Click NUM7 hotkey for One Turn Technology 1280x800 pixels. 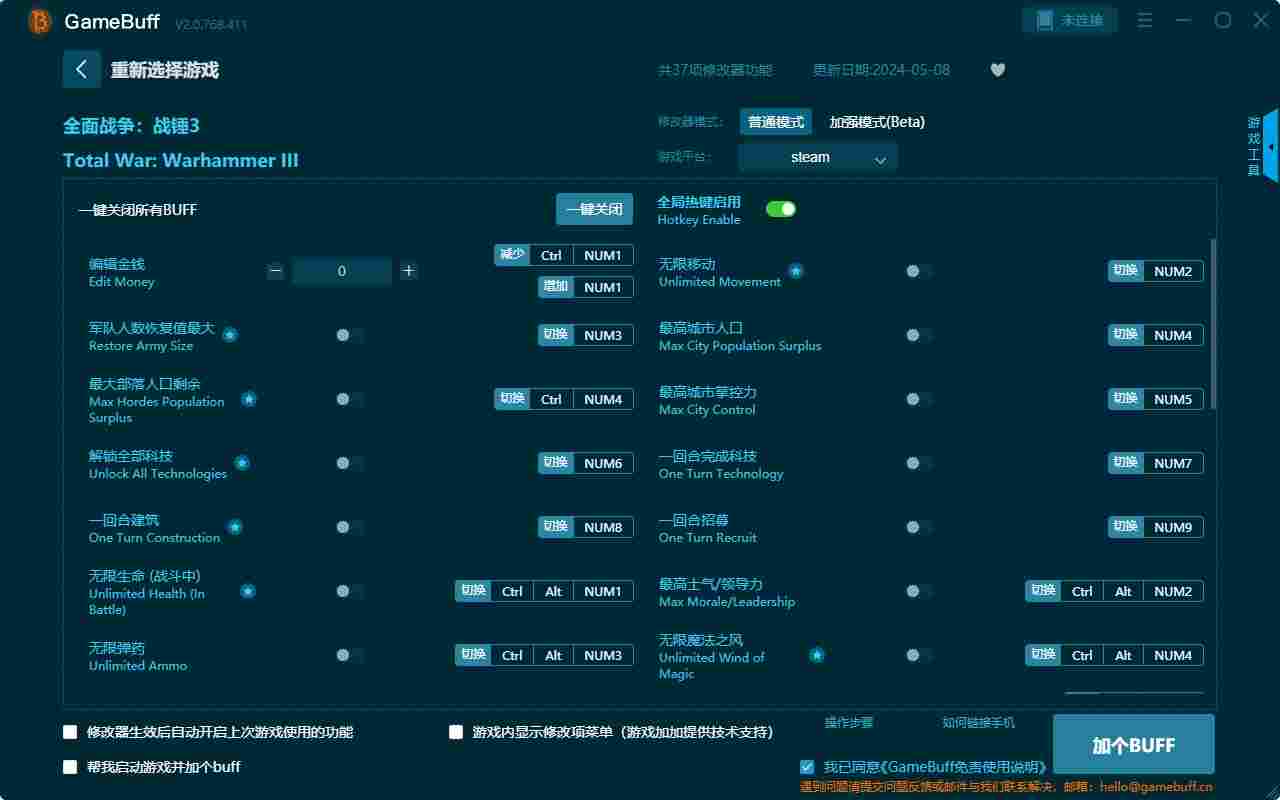tap(1173, 463)
